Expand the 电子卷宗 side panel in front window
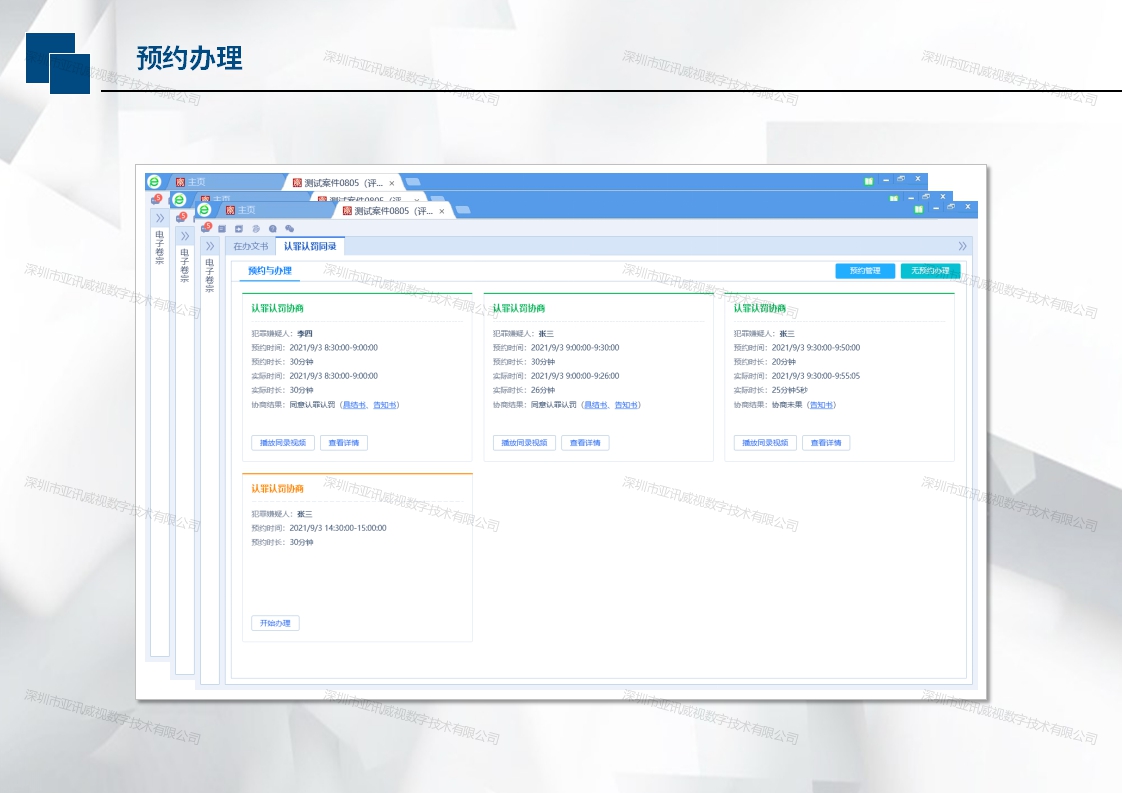The image size is (1122, 793). pyautogui.click(x=210, y=246)
